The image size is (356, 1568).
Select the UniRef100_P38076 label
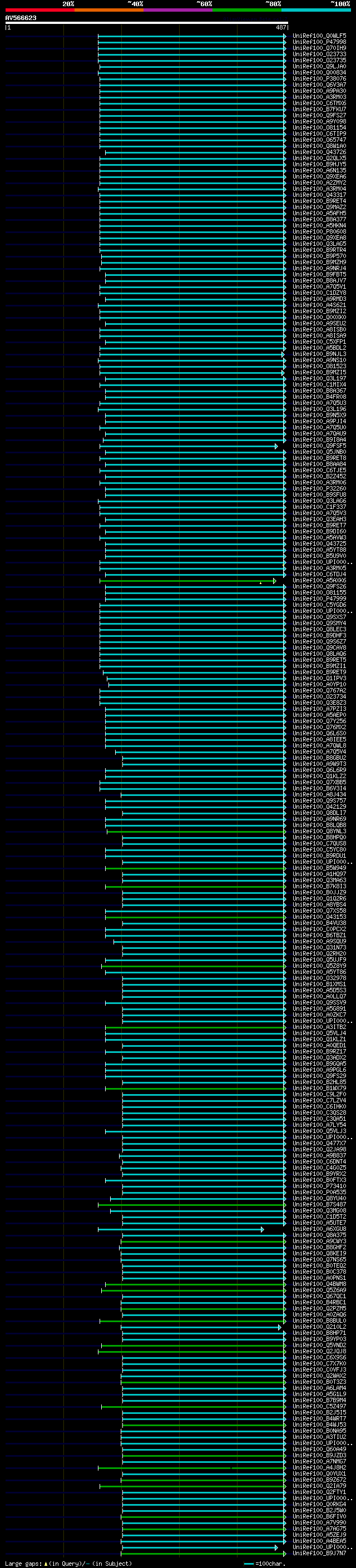[x=319, y=78]
